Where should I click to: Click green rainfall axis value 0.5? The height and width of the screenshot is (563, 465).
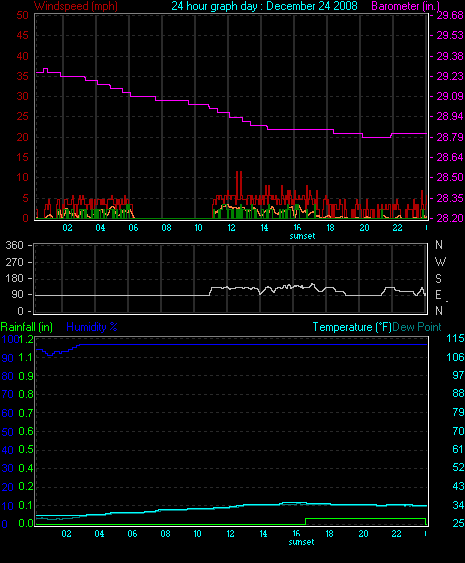click(26, 450)
